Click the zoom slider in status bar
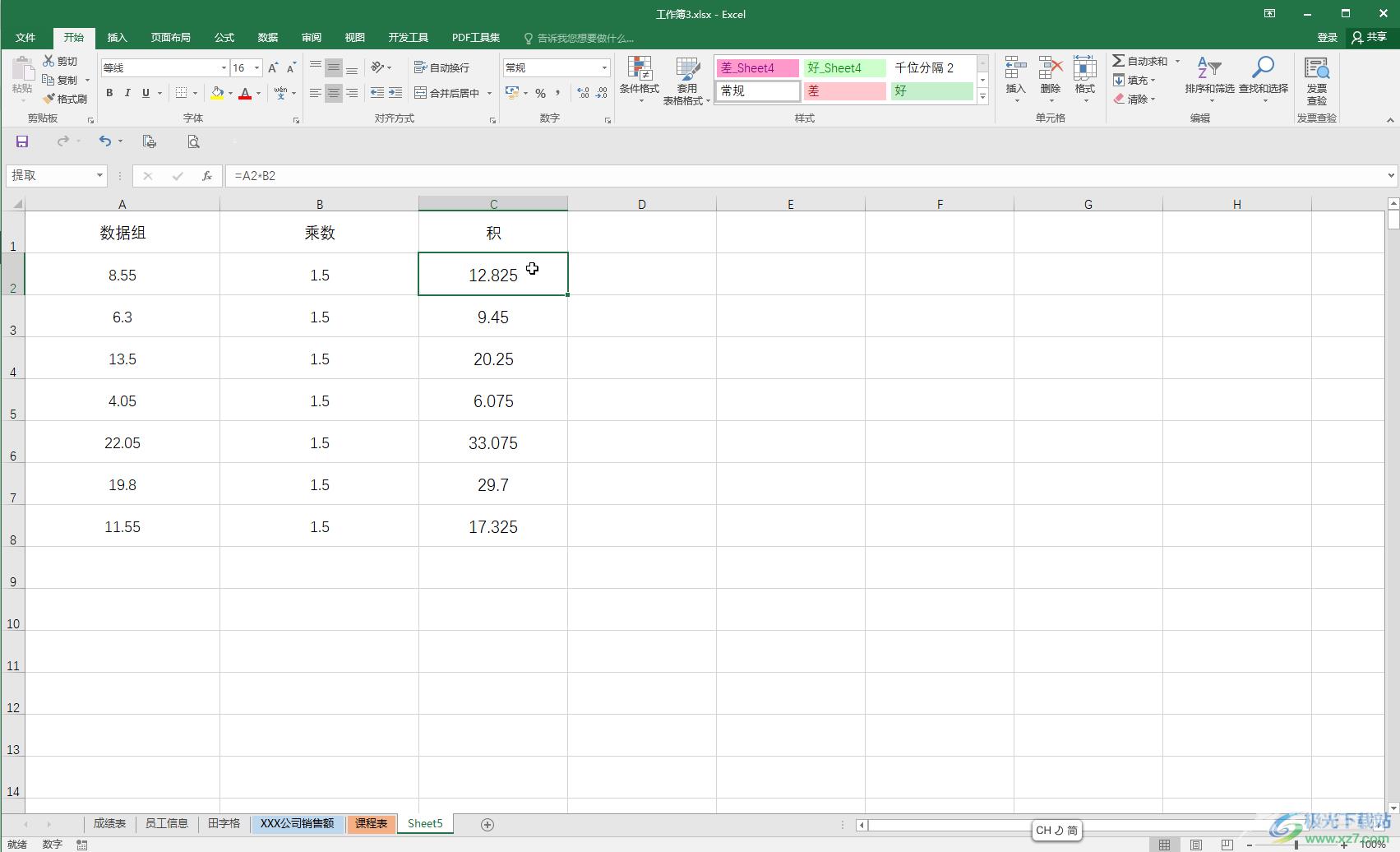 (x=1296, y=845)
